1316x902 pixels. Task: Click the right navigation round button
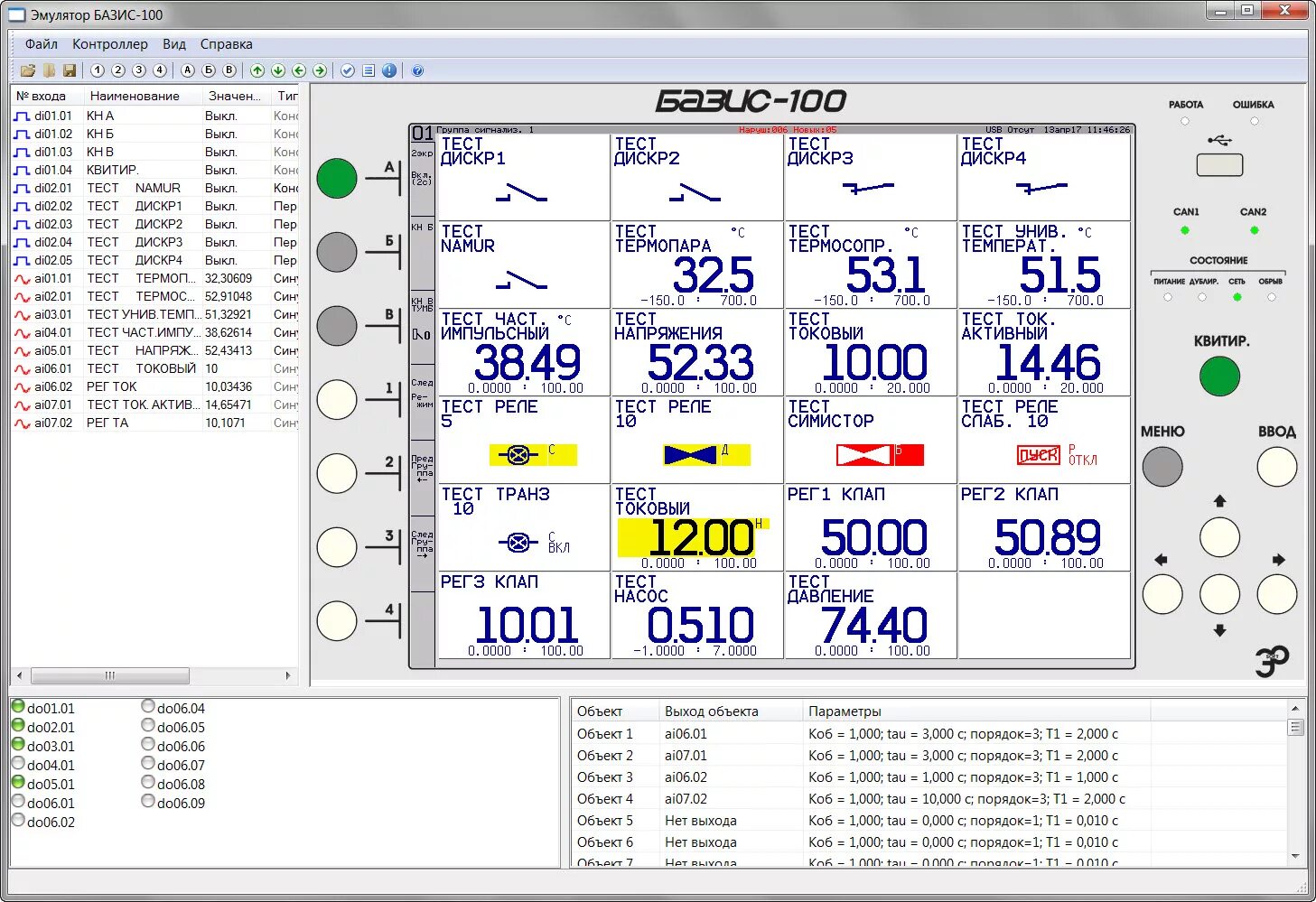[x=1277, y=595]
